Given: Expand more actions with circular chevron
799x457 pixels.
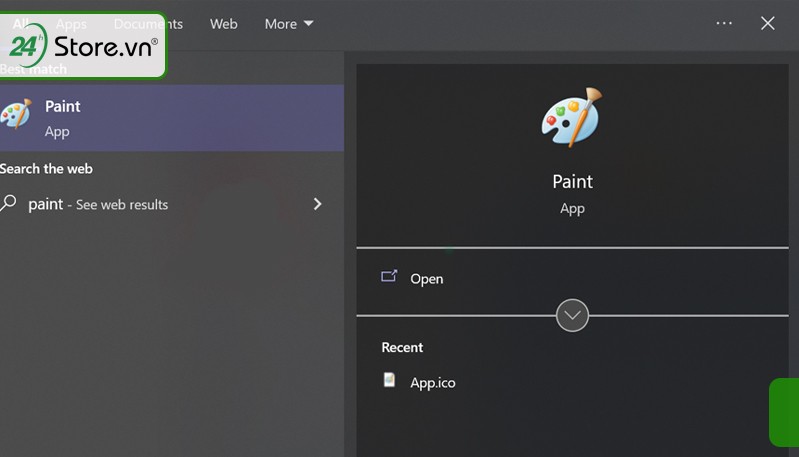Looking at the screenshot, I should click(572, 315).
